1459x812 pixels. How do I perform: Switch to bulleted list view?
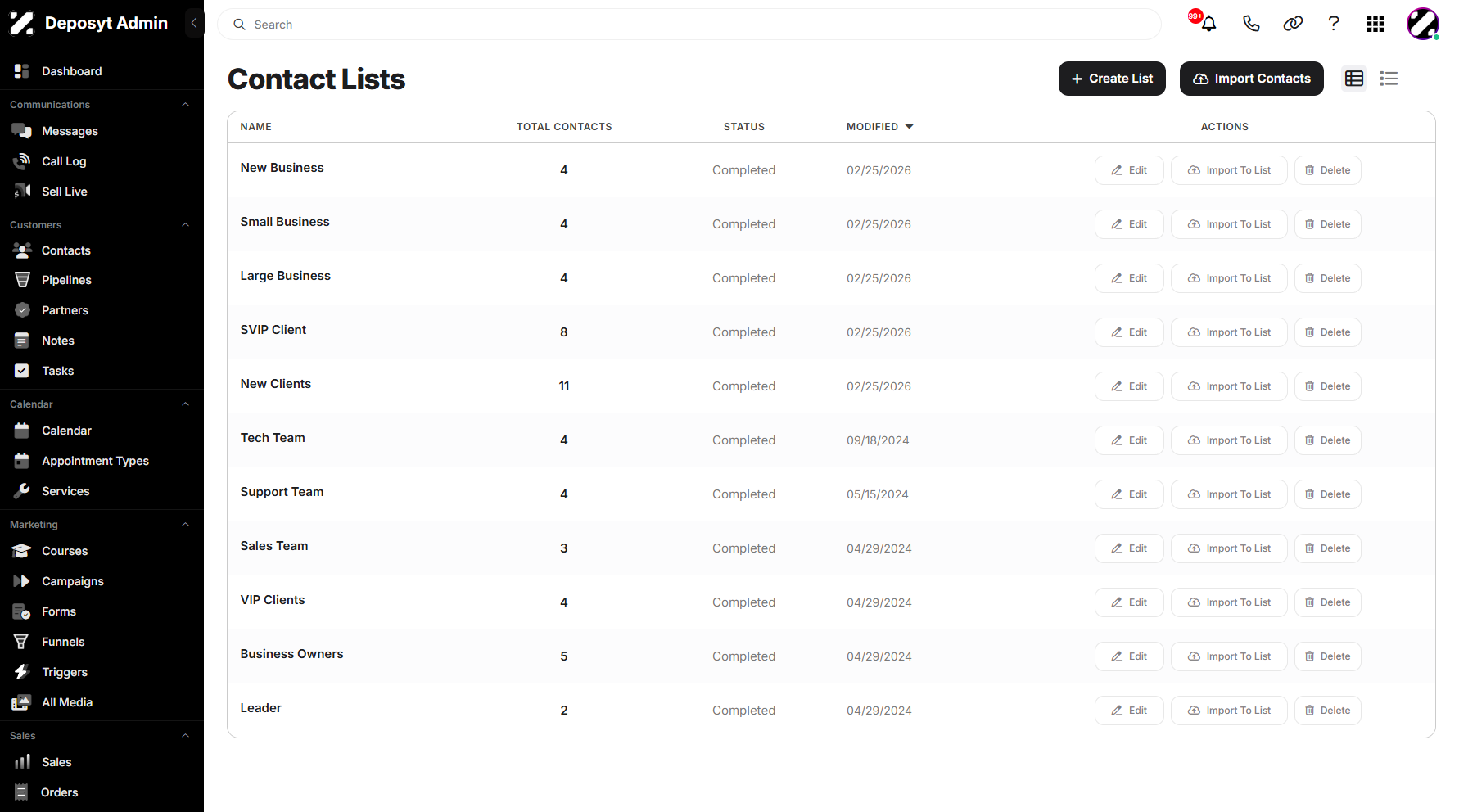pos(1389,79)
